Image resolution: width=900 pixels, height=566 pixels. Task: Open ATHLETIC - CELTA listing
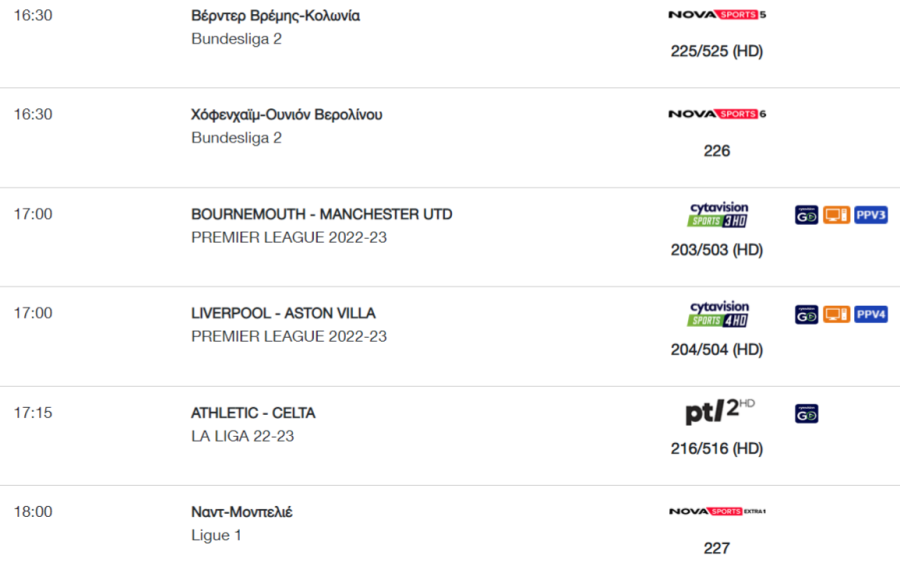tap(253, 413)
